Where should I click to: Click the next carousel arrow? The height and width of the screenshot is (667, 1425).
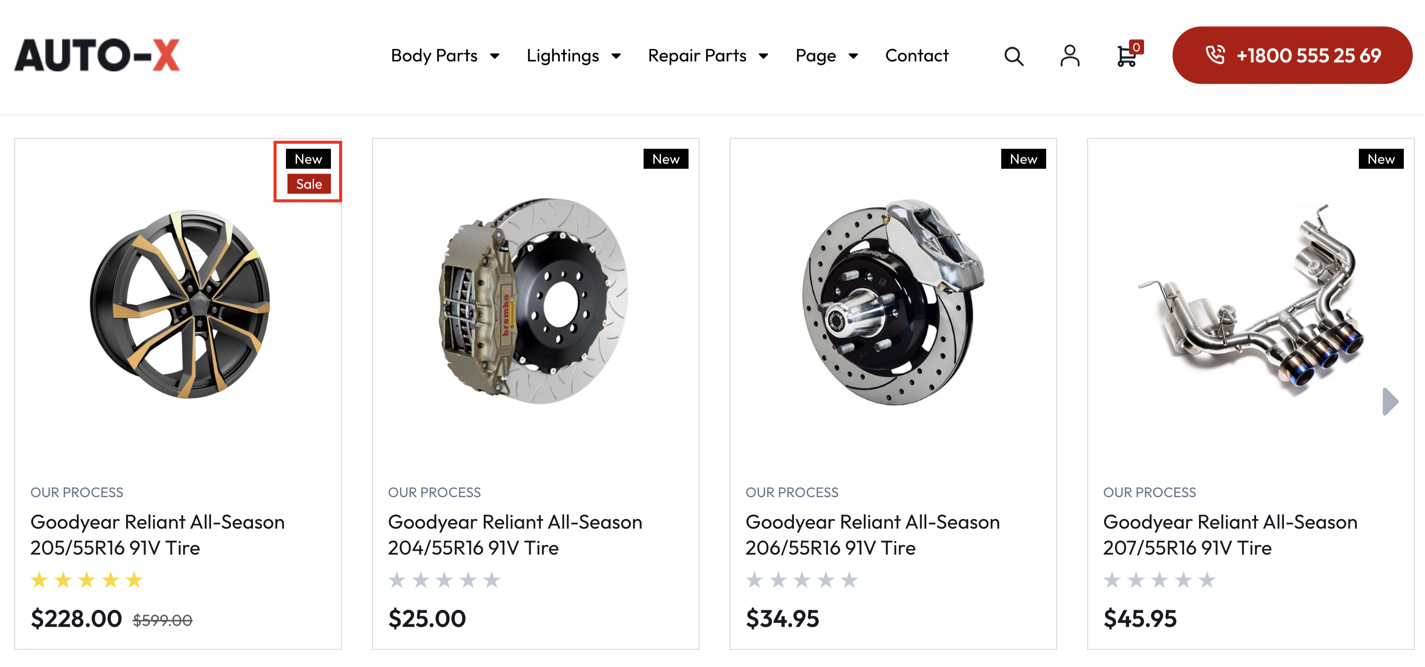1390,402
